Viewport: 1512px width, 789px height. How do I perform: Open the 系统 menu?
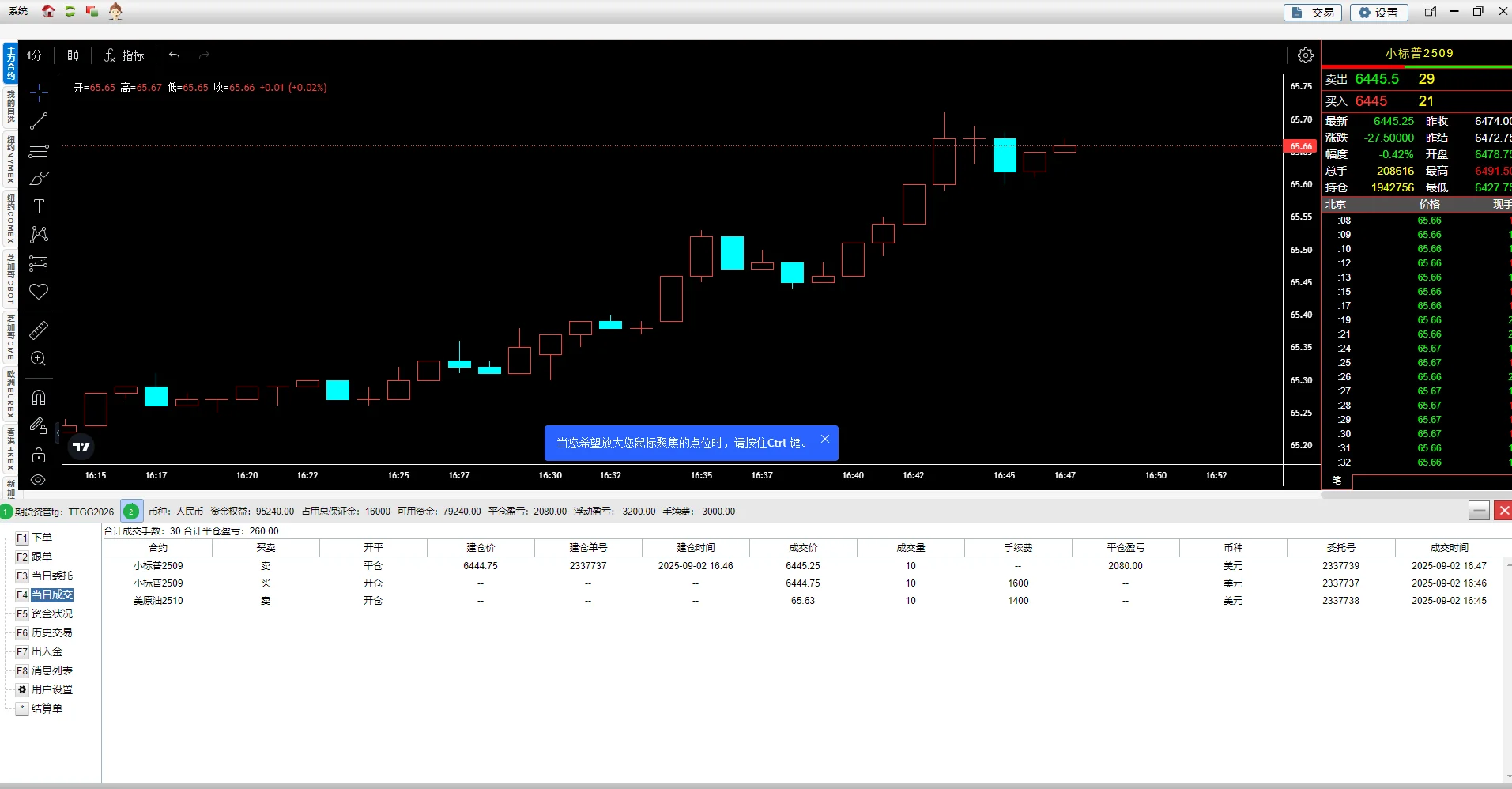18,11
